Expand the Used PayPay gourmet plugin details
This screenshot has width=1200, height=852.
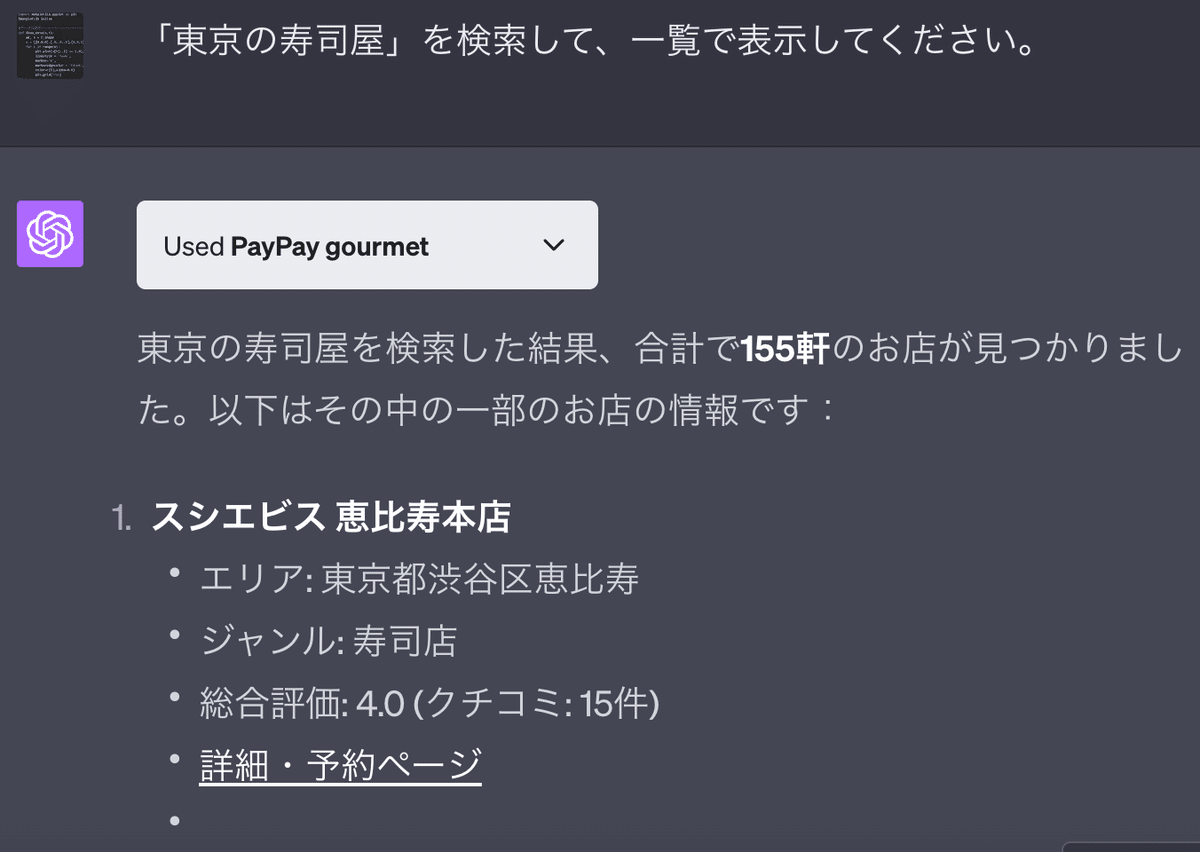[x=367, y=244]
